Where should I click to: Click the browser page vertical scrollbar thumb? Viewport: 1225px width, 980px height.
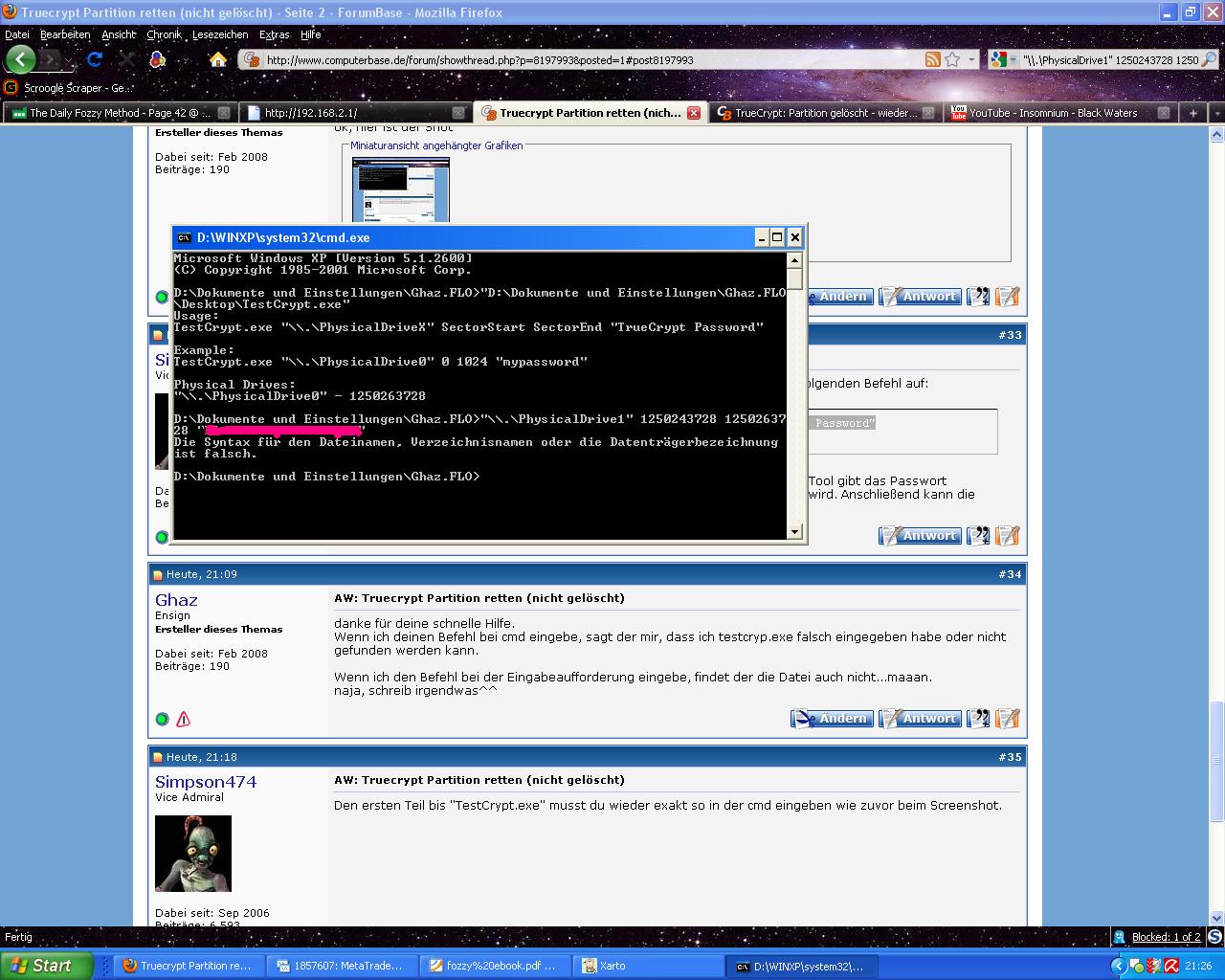click(x=1217, y=763)
